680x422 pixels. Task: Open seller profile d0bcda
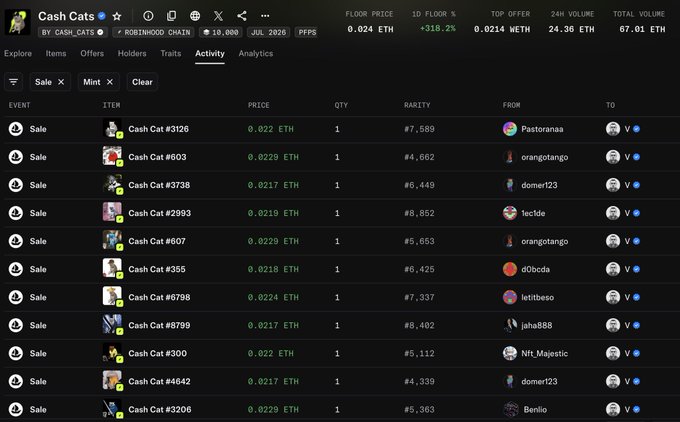535,269
